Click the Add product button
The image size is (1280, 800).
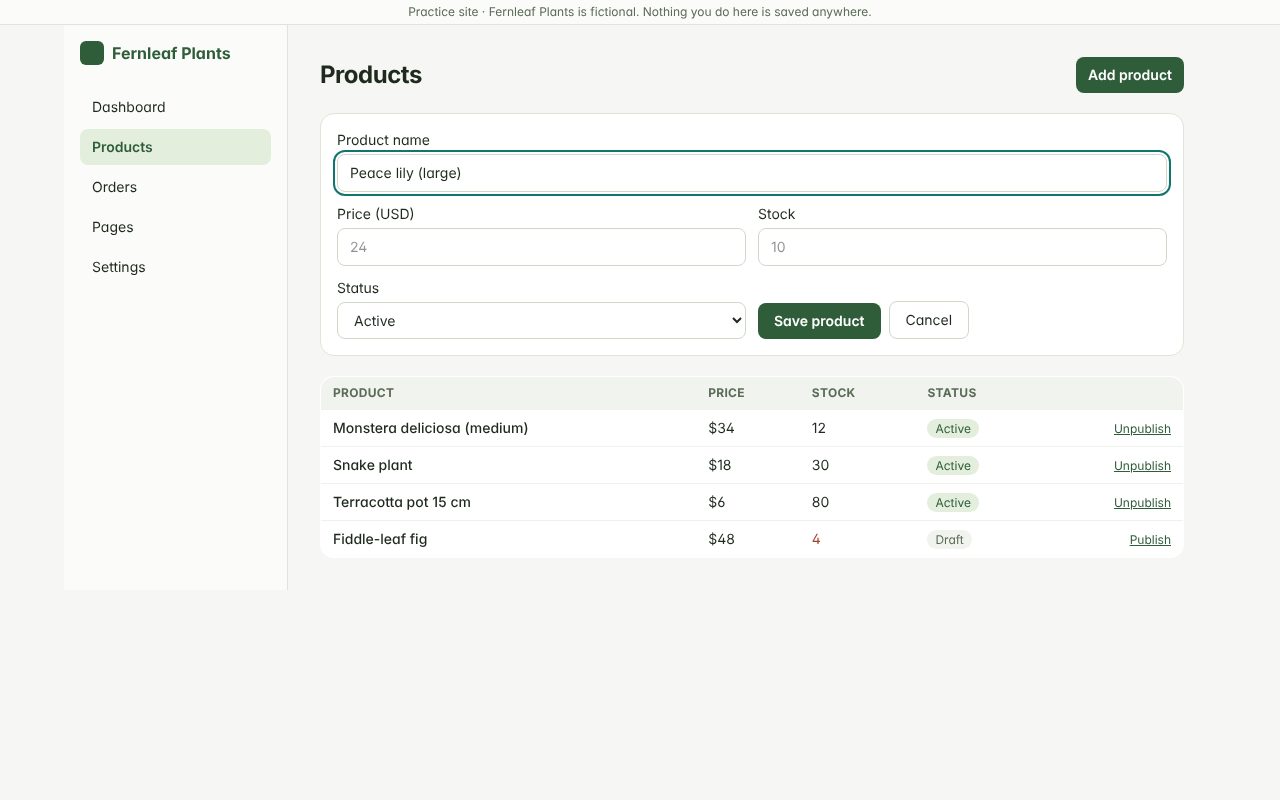[x=1130, y=75]
